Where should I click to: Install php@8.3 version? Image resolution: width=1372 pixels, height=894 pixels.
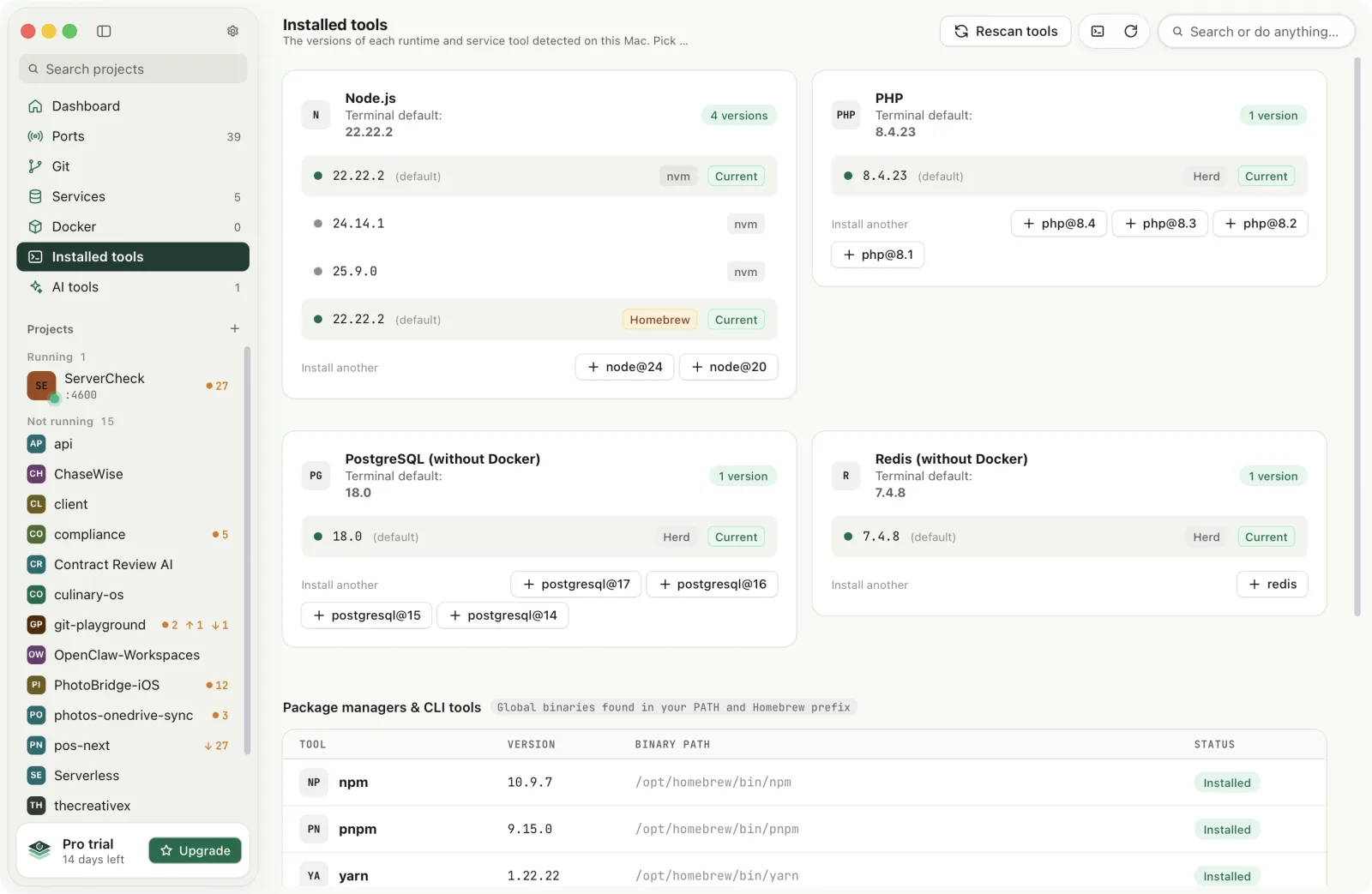[1160, 224]
